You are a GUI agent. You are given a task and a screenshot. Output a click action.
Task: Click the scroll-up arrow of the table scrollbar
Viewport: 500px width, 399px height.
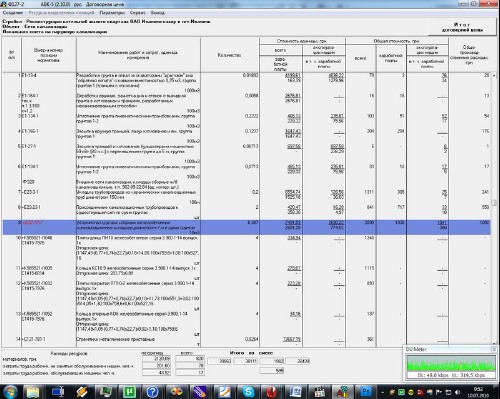tap(494, 76)
